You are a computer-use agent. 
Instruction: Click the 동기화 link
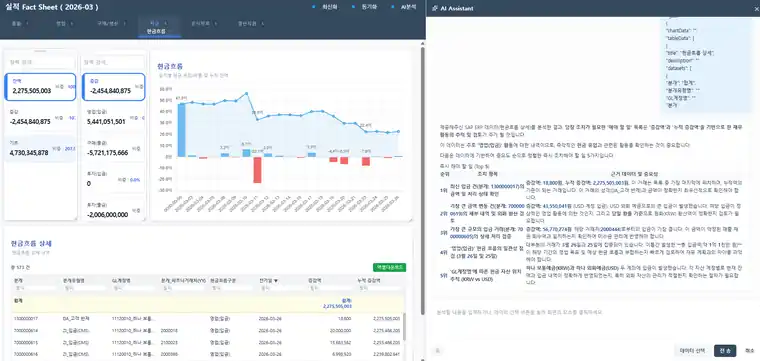[369, 7]
